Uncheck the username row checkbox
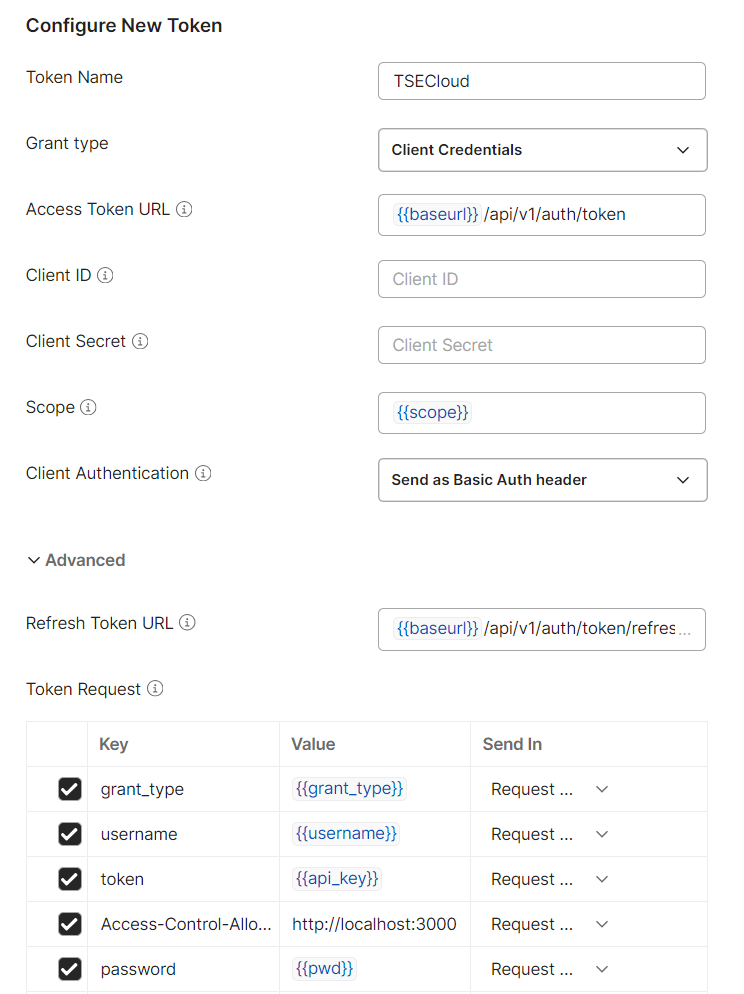Image resolution: width=744 pixels, height=994 pixels. tap(69, 834)
